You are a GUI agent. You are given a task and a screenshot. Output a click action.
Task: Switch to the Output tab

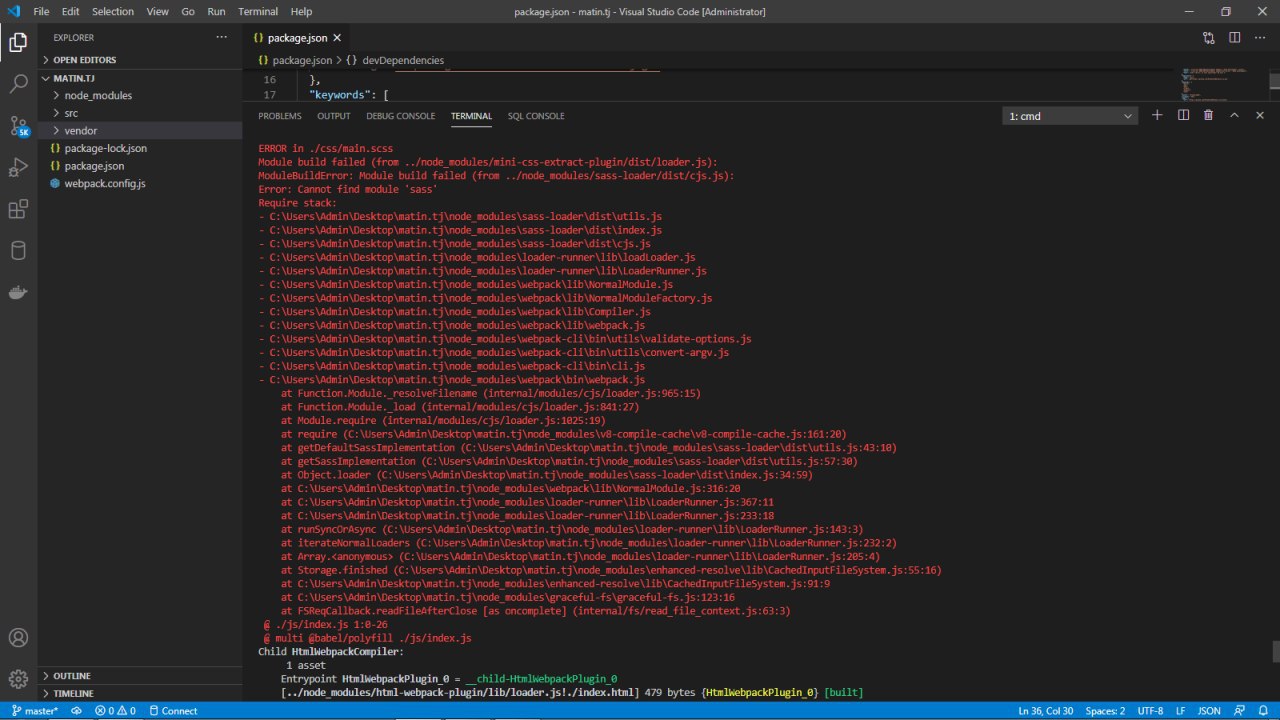click(334, 116)
